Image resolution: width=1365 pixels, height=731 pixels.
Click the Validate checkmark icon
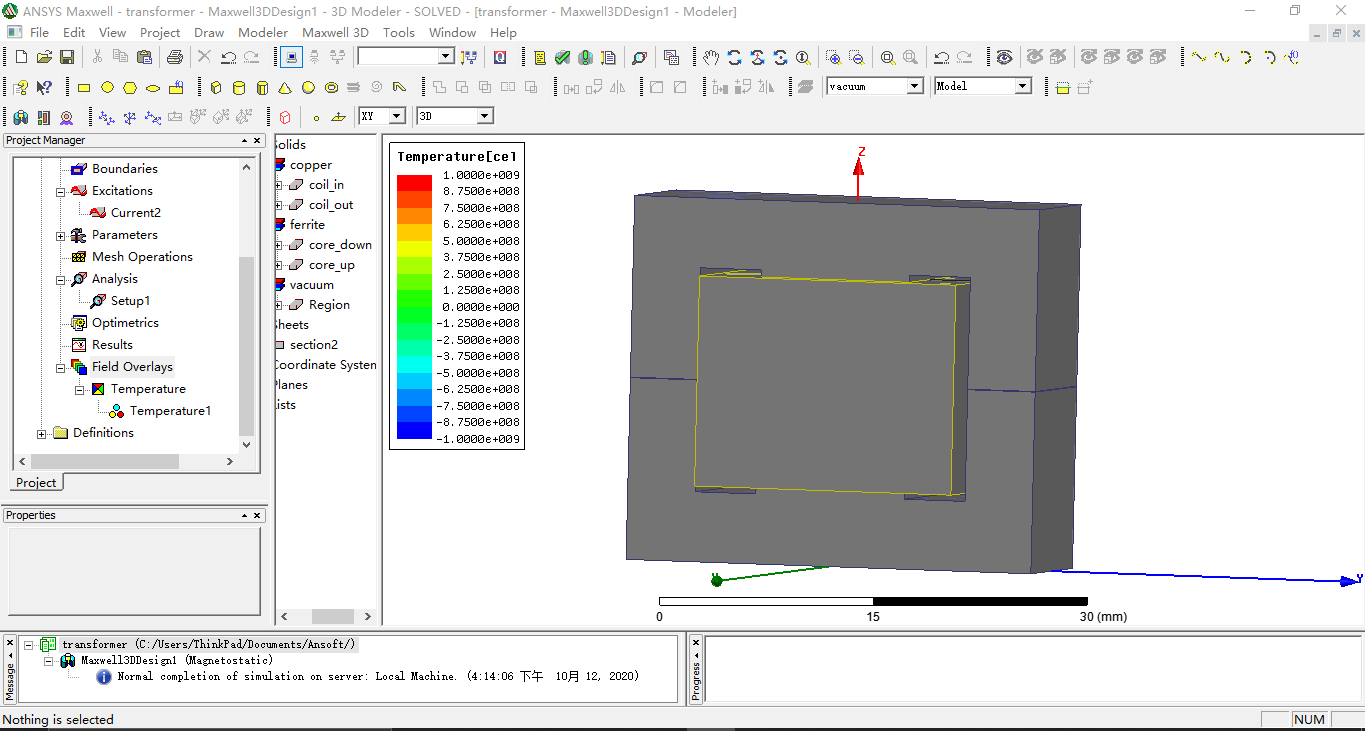[x=563, y=57]
